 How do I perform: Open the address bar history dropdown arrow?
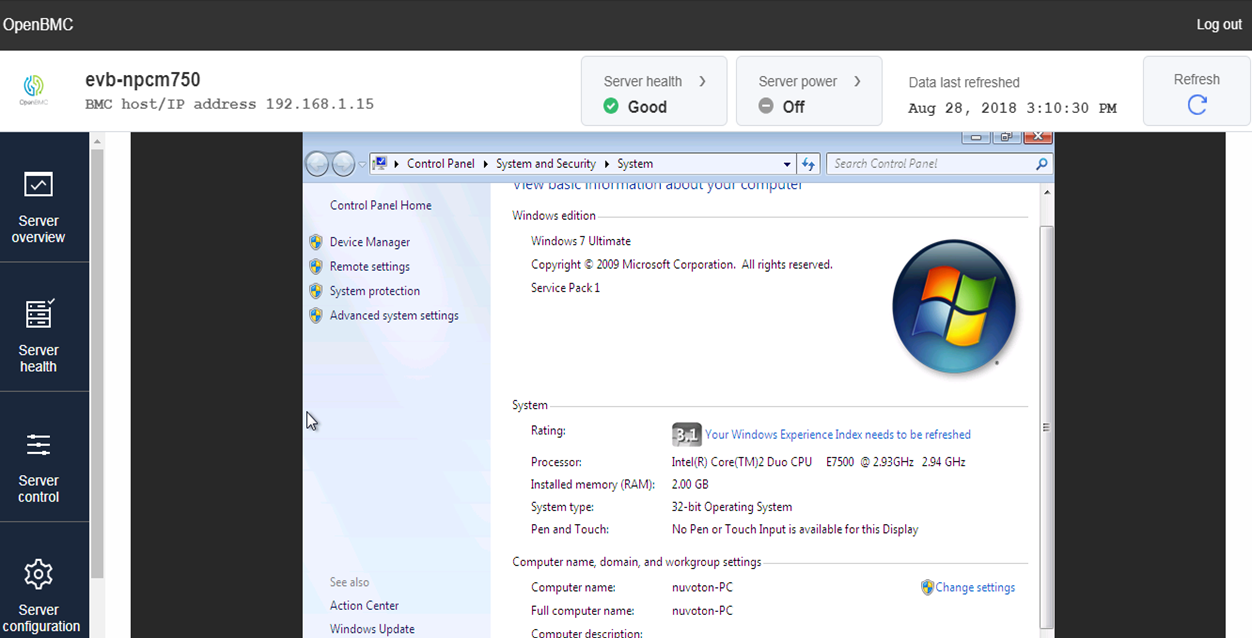787,164
